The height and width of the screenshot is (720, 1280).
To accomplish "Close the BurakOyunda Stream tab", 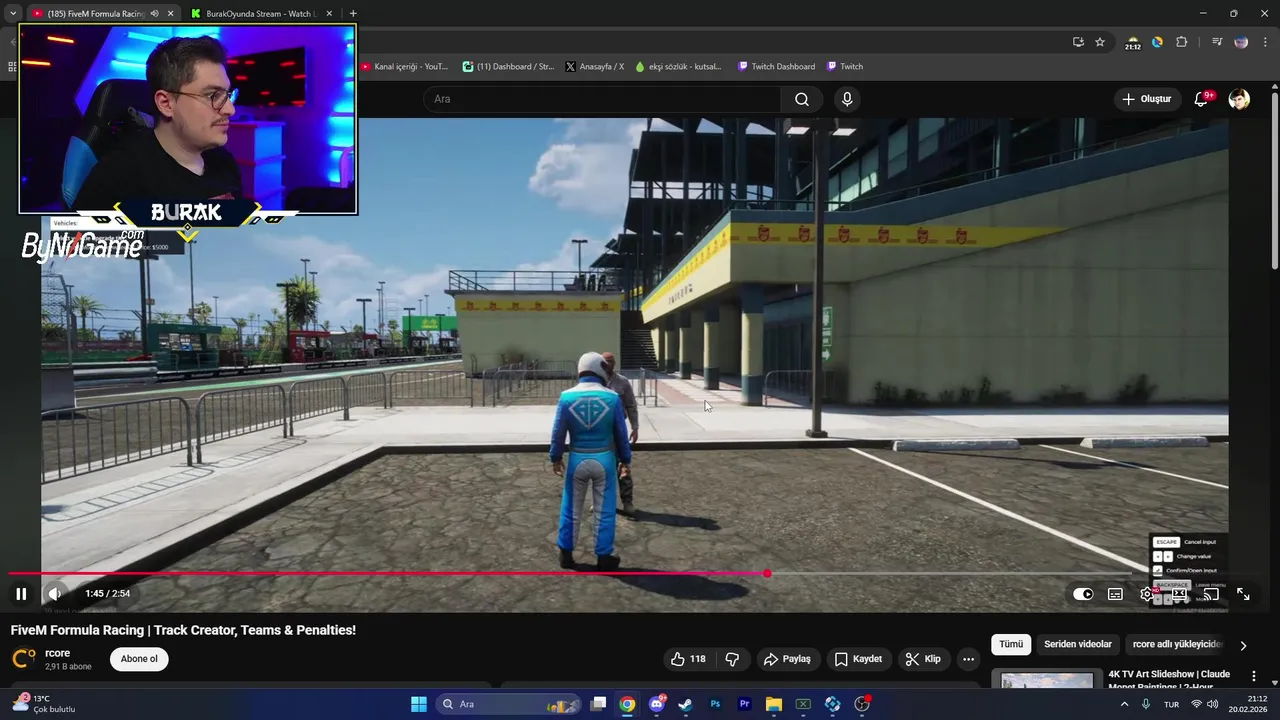I will pos(329,14).
